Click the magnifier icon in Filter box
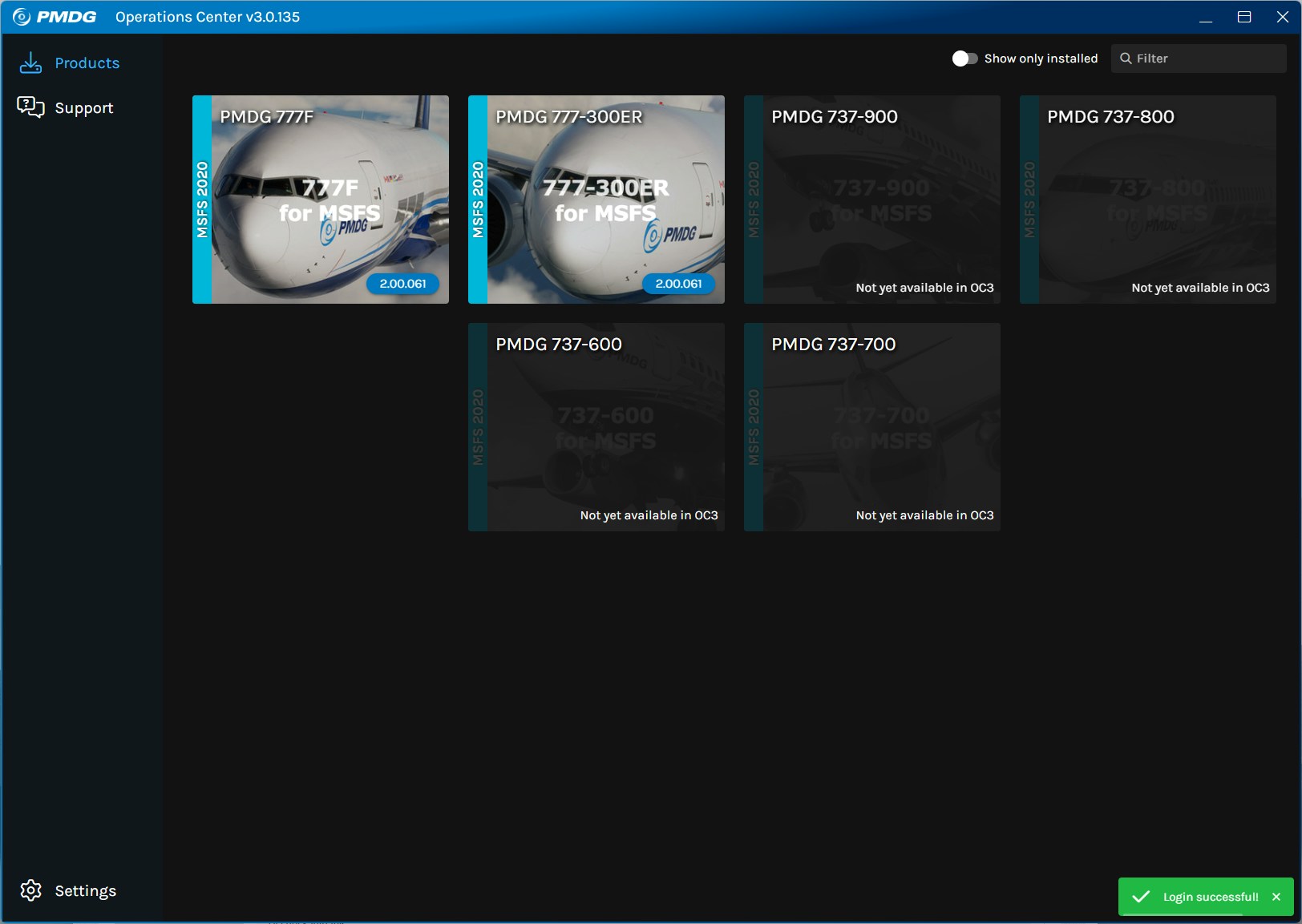 (x=1126, y=59)
